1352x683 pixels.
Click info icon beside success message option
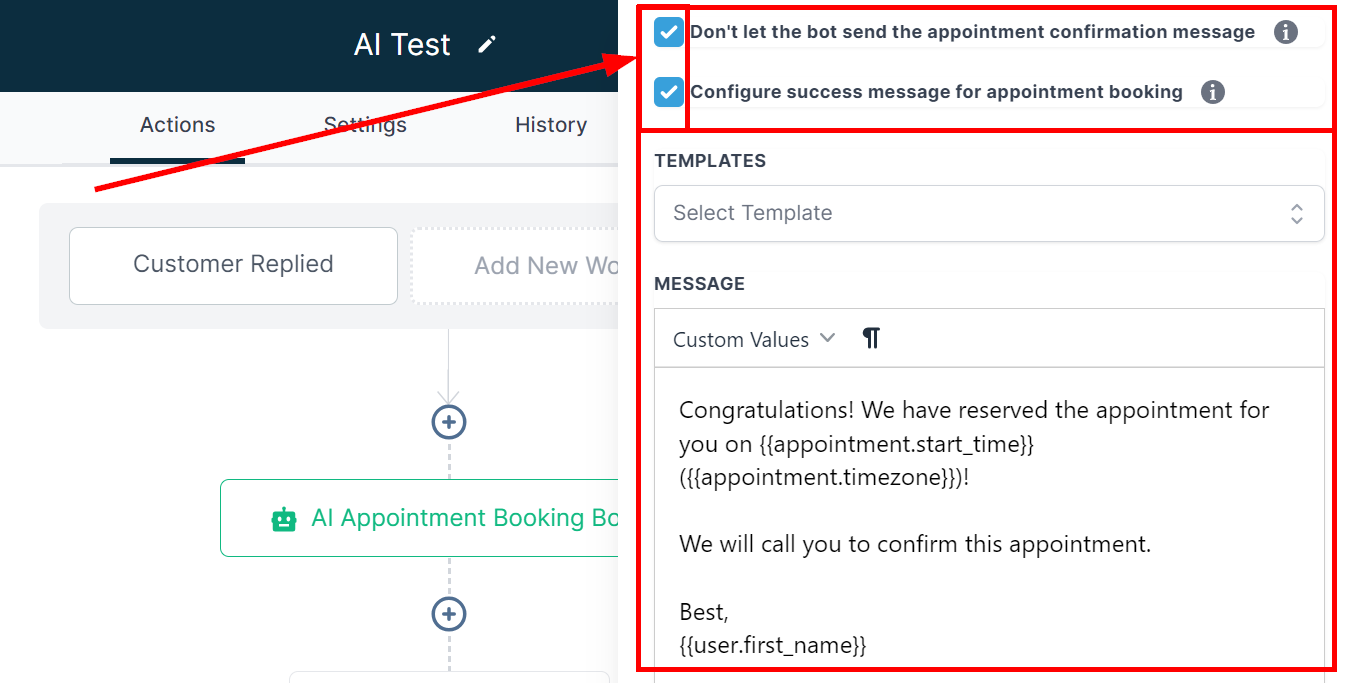coord(1212,92)
